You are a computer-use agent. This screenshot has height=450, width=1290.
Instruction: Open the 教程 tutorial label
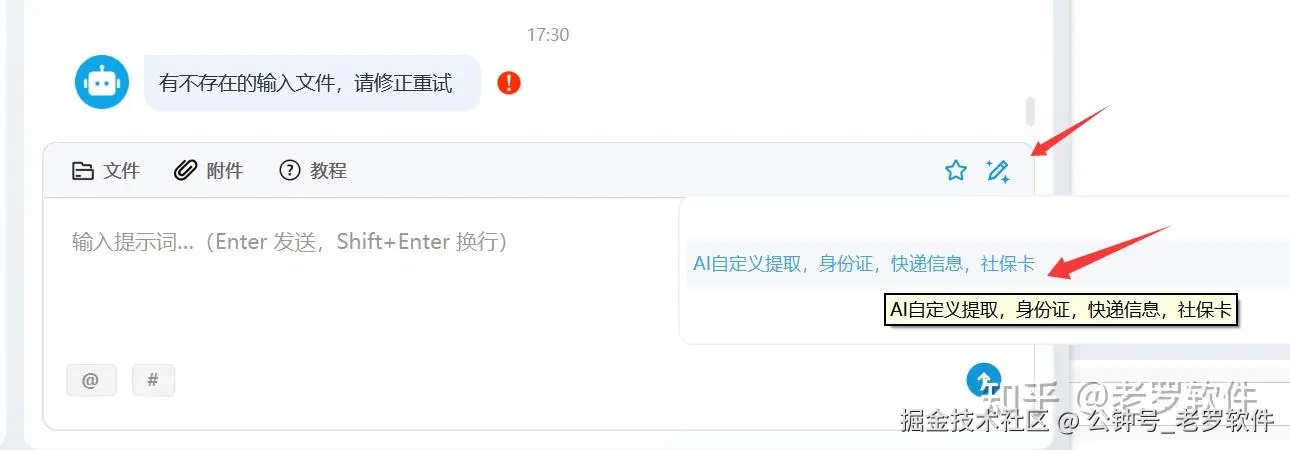coord(328,171)
